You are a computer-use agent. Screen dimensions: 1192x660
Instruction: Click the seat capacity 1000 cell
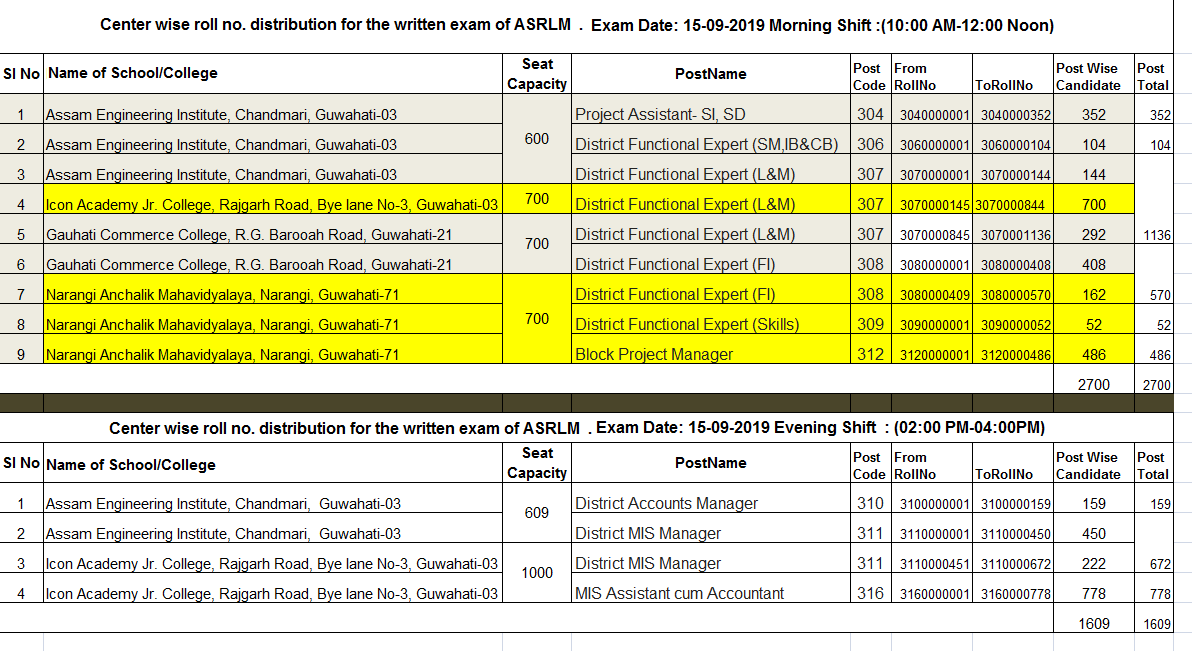tap(537, 573)
